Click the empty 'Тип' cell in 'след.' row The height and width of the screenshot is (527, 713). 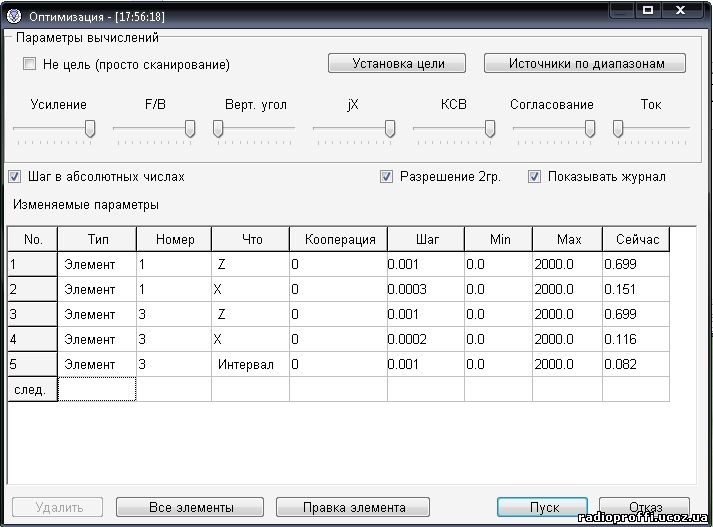(97, 389)
